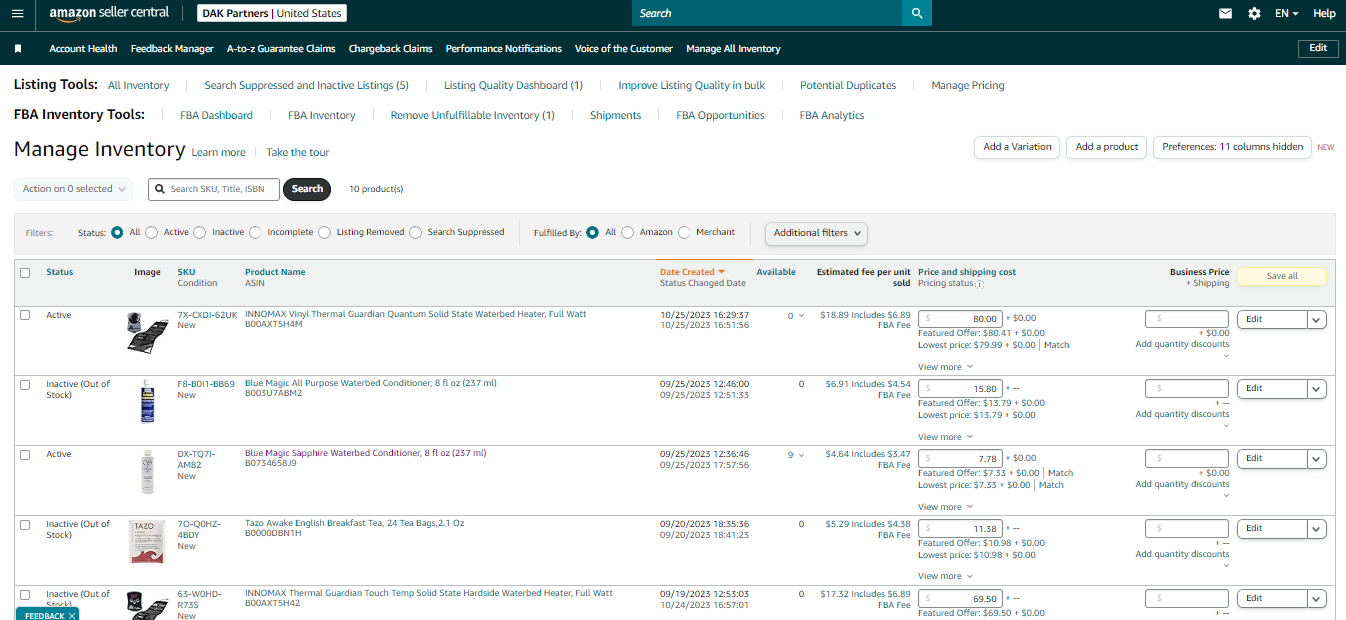Screen dimensions: 1346x620
Task: Open Blue Magic Sapphire Conditioner thumbnail
Action: [148, 471]
